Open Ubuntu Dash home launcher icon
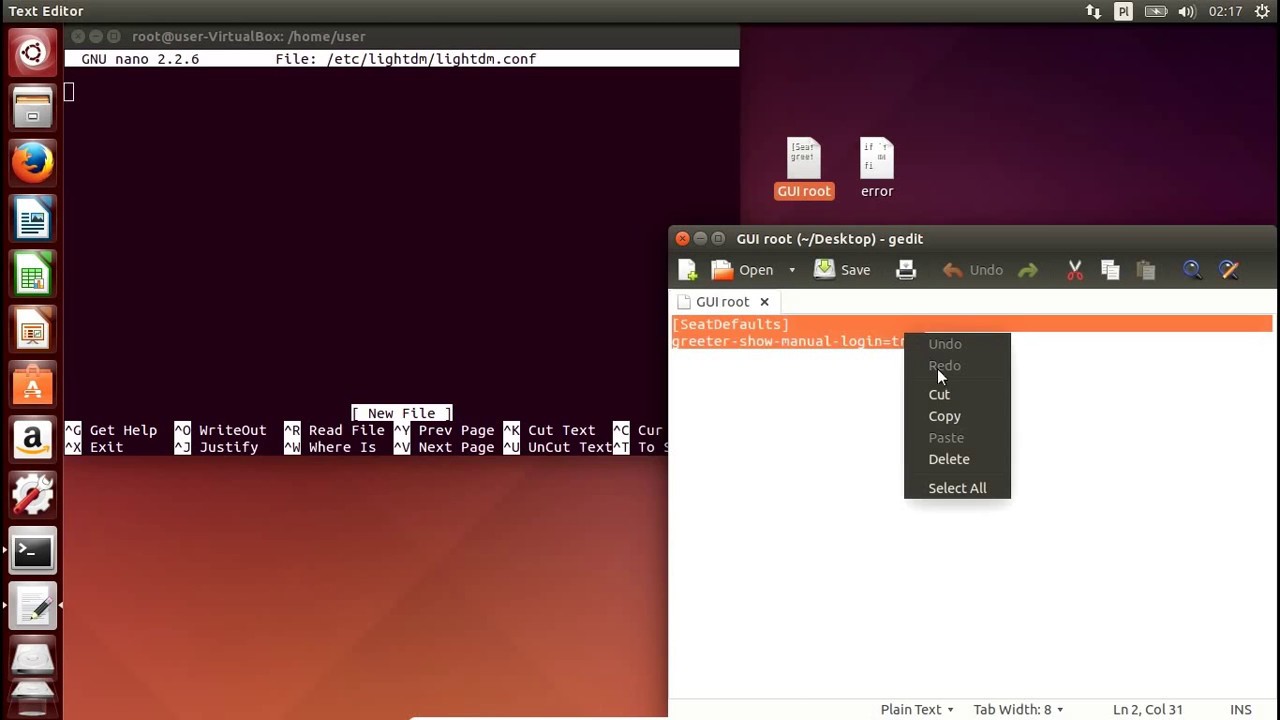This screenshot has height=720, width=1280. [x=32, y=52]
